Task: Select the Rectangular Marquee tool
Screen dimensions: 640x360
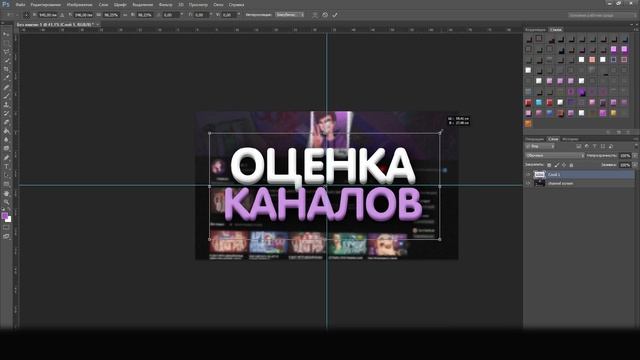Action: [x=6, y=43]
